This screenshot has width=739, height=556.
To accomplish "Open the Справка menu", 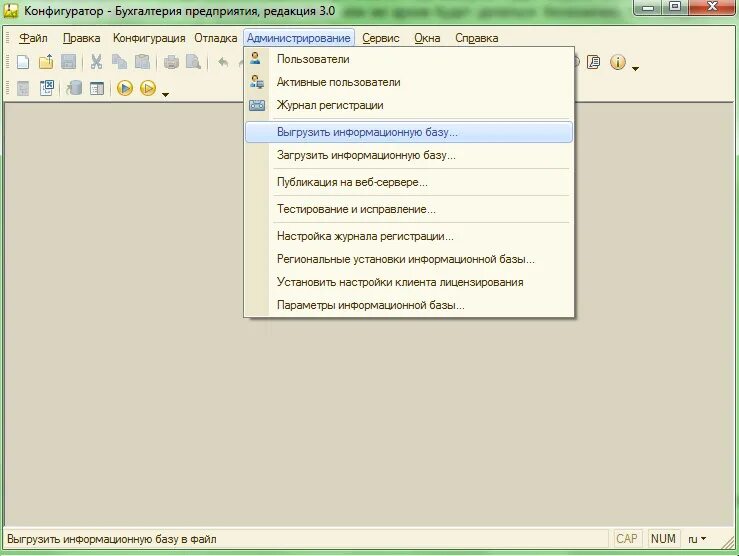I will click(476, 38).
